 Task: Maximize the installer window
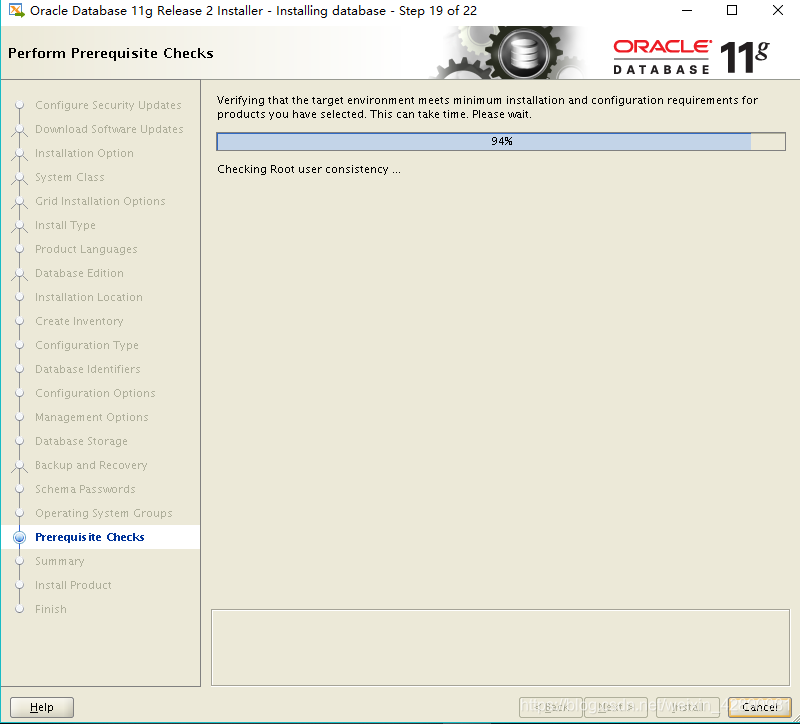[x=732, y=10]
